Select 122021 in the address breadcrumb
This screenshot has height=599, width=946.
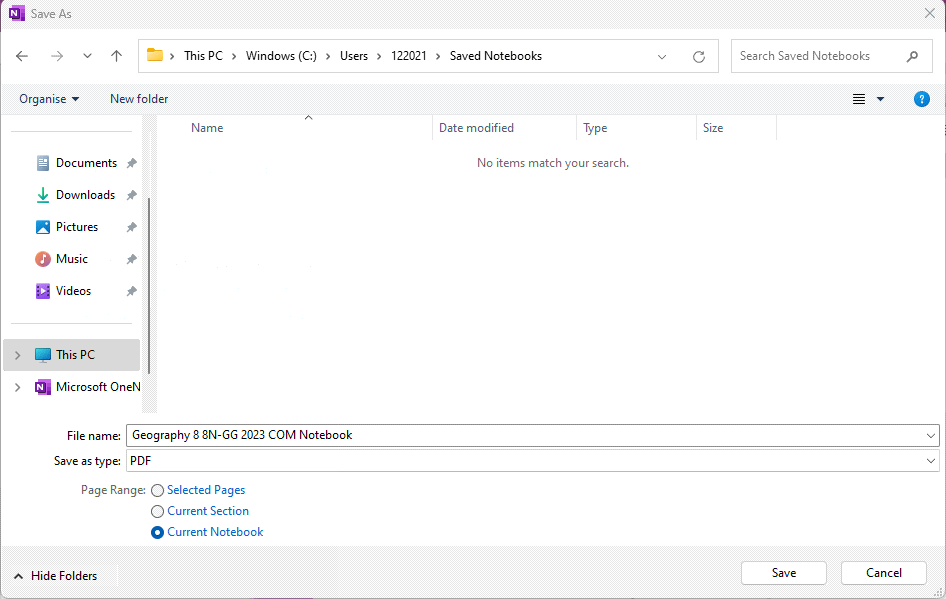click(x=408, y=56)
